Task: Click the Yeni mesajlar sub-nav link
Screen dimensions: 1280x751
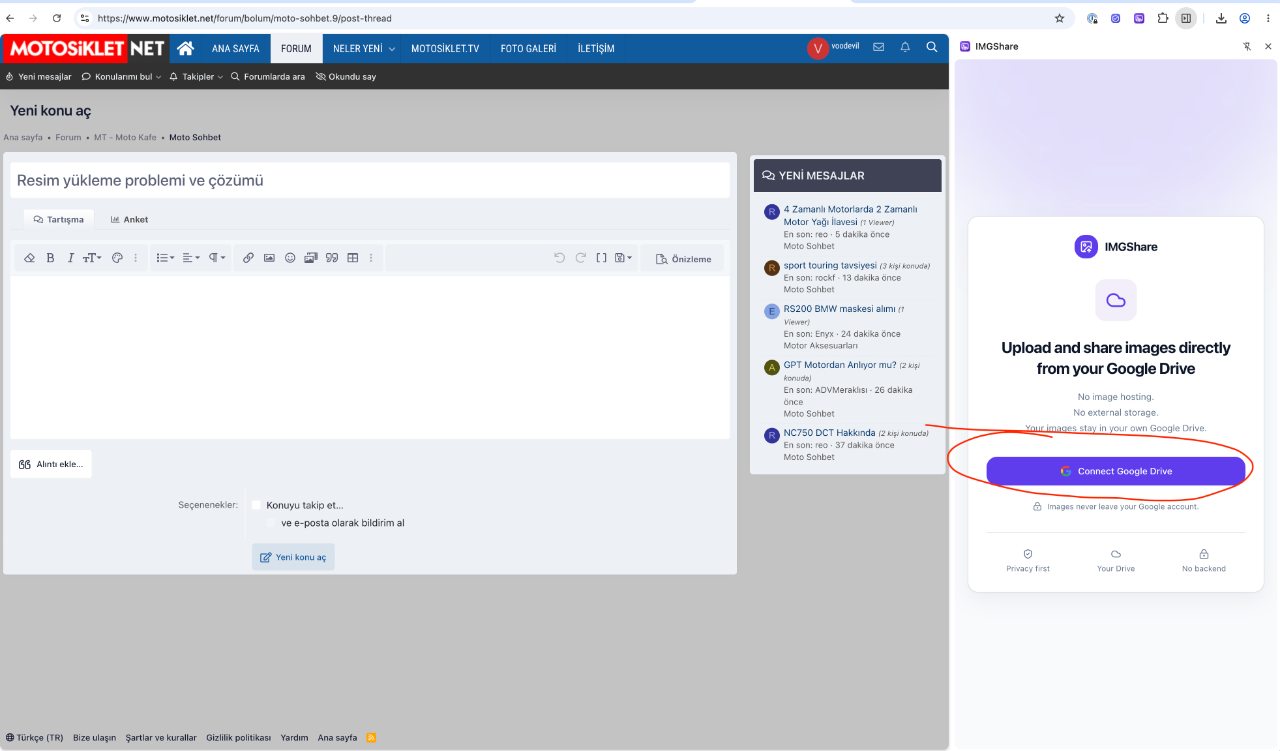Action: 38,77
